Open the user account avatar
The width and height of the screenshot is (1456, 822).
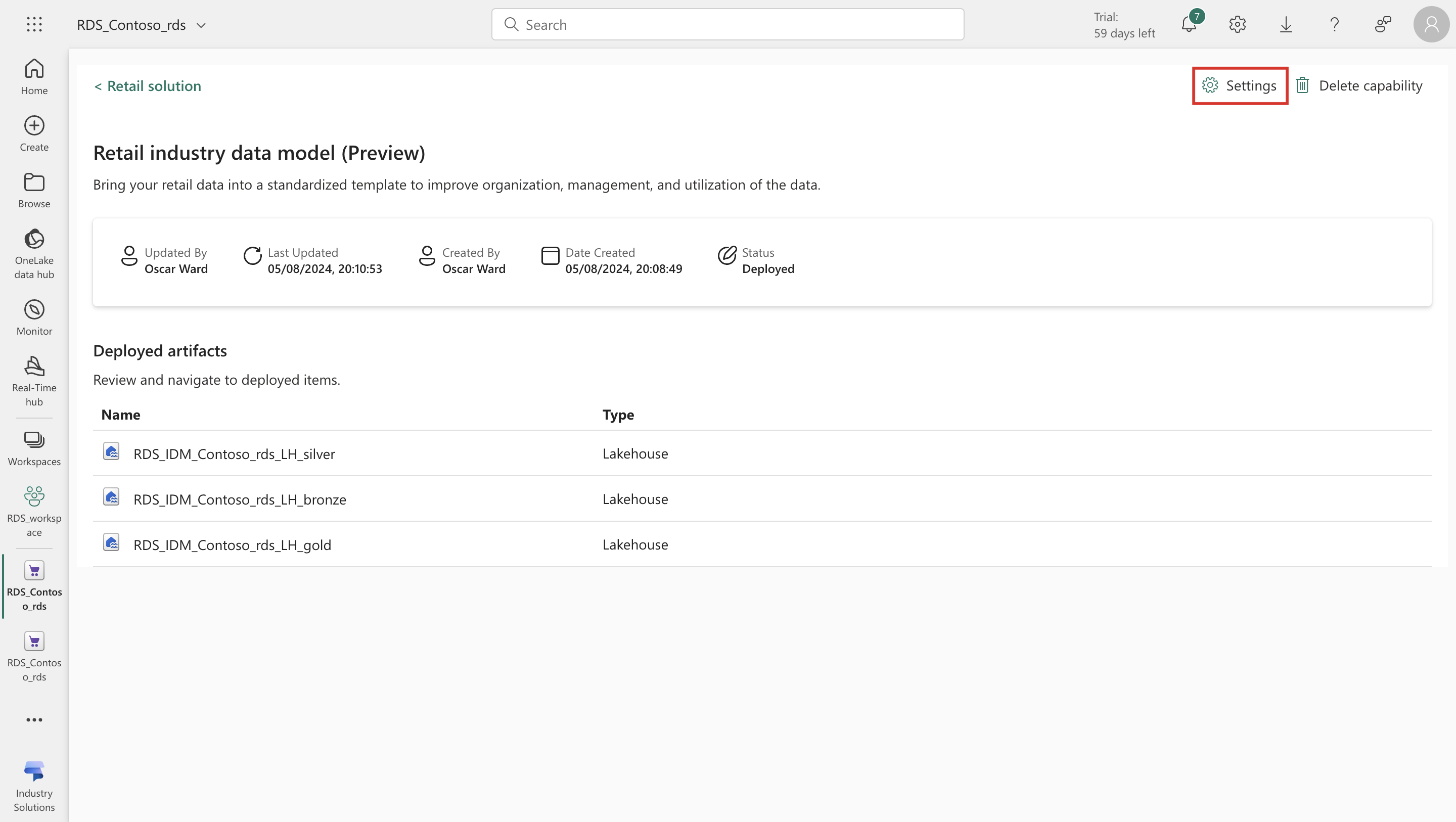(x=1431, y=24)
